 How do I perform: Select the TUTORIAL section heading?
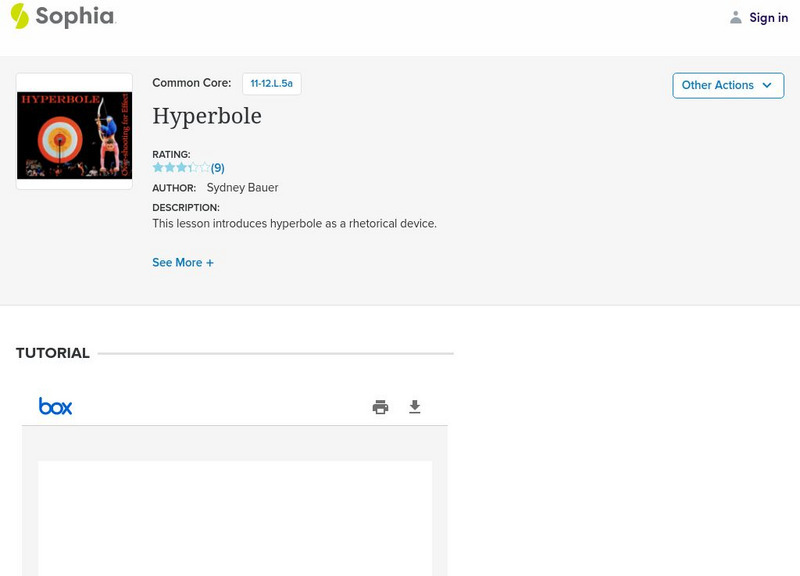point(52,353)
